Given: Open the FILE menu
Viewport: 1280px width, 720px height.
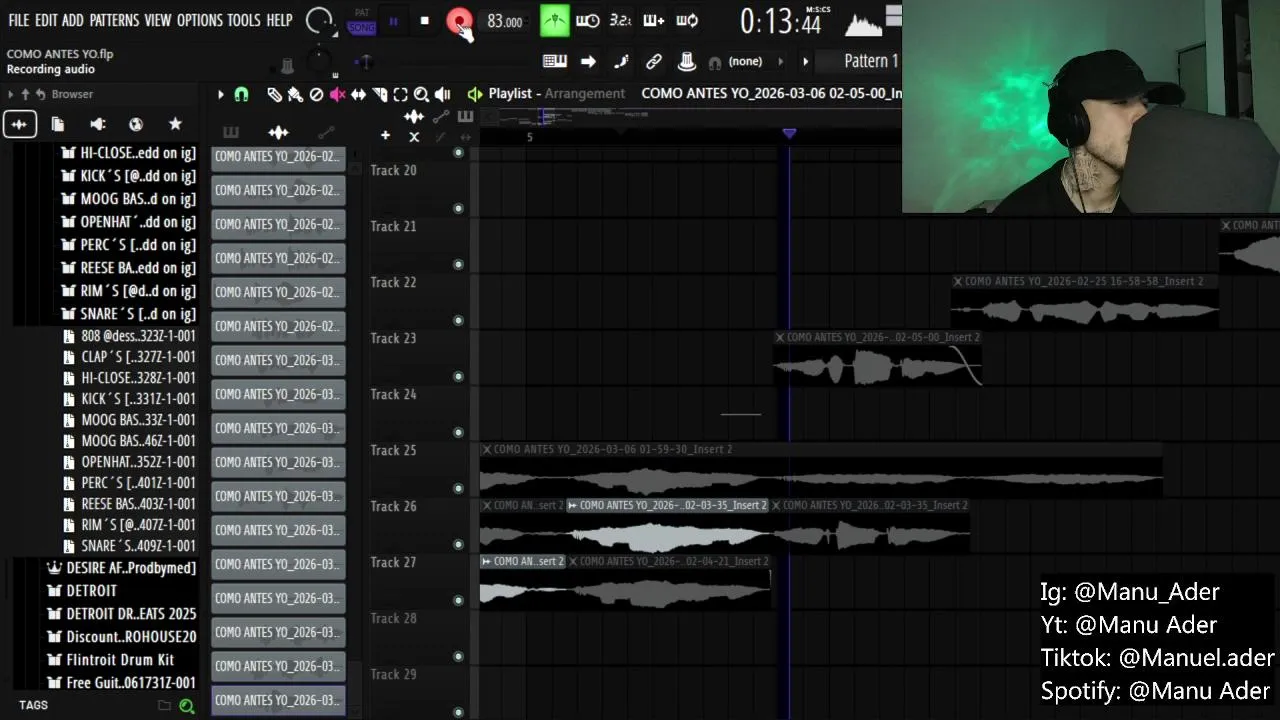Looking at the screenshot, I should click(19, 20).
